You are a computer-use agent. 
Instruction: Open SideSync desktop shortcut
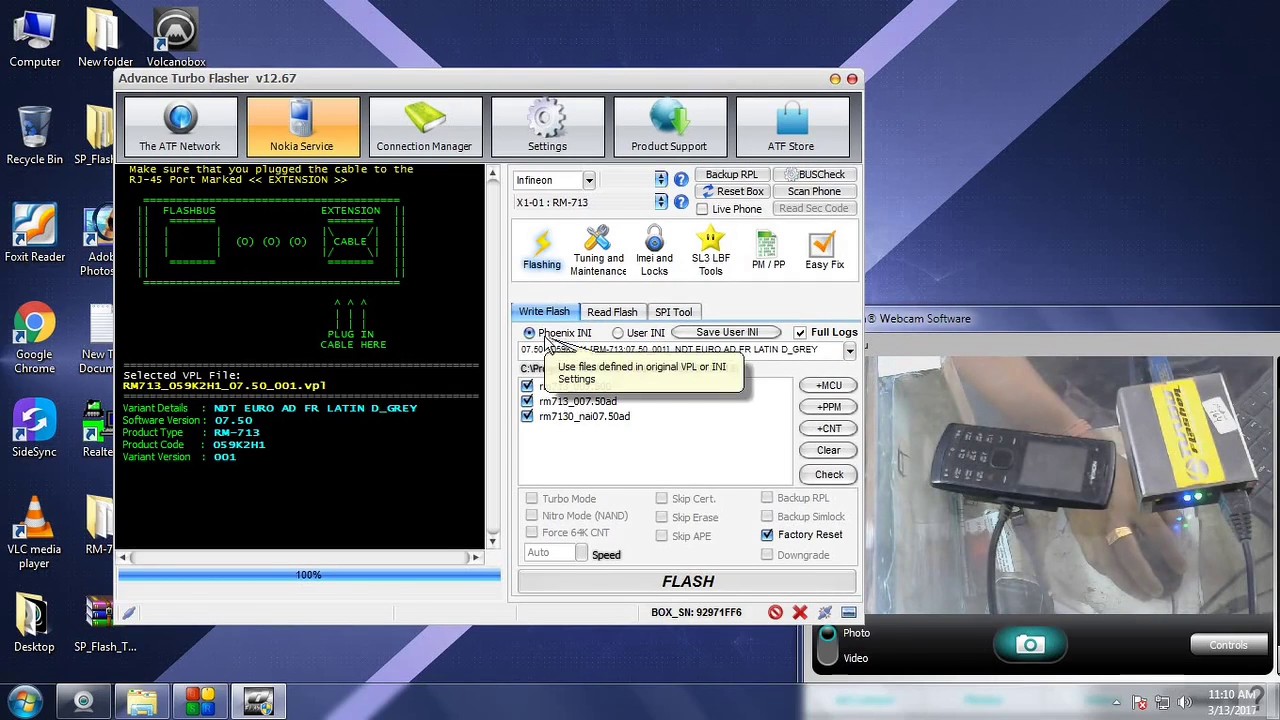coord(34,430)
